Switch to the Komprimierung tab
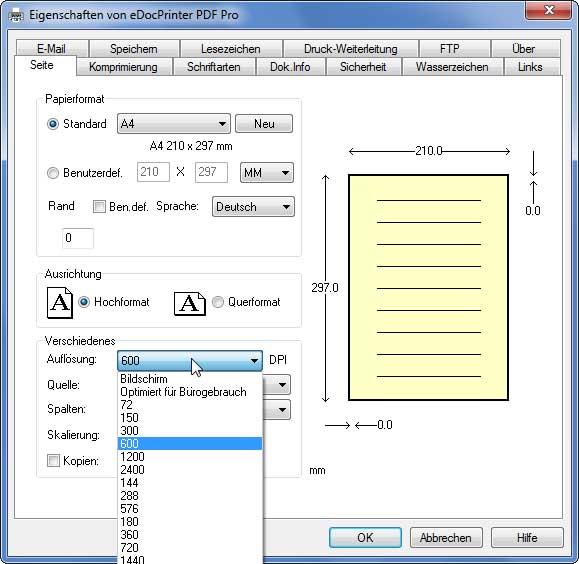The height and width of the screenshot is (564, 579). [123, 67]
